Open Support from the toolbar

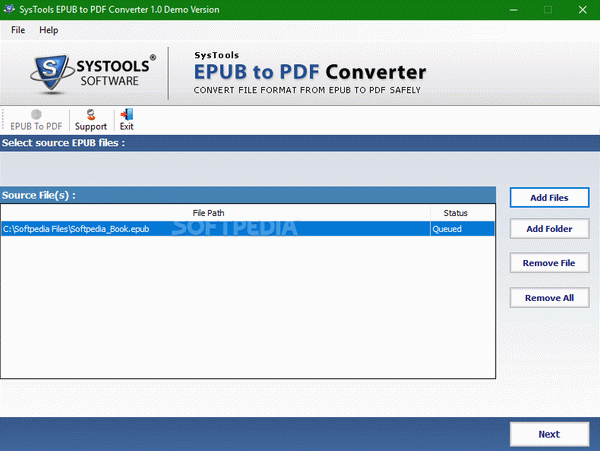[91, 120]
